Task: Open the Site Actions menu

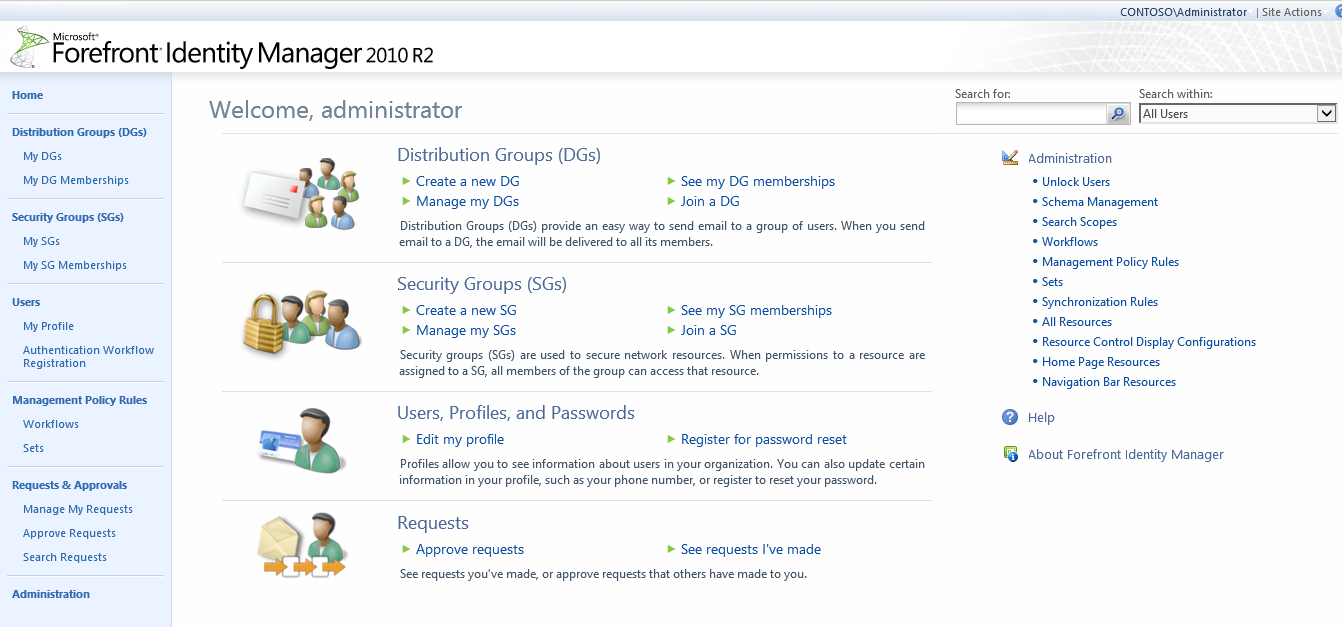Action: click(1291, 12)
